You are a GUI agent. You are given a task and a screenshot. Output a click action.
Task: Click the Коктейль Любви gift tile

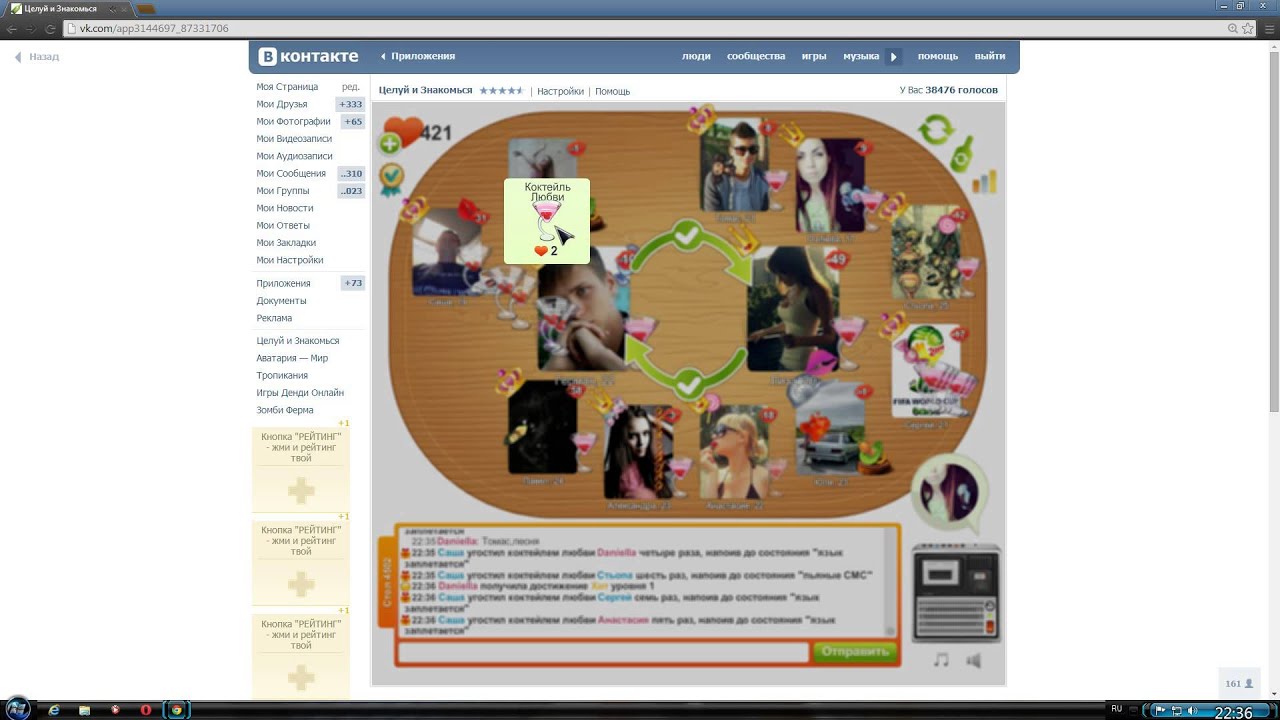(x=547, y=221)
